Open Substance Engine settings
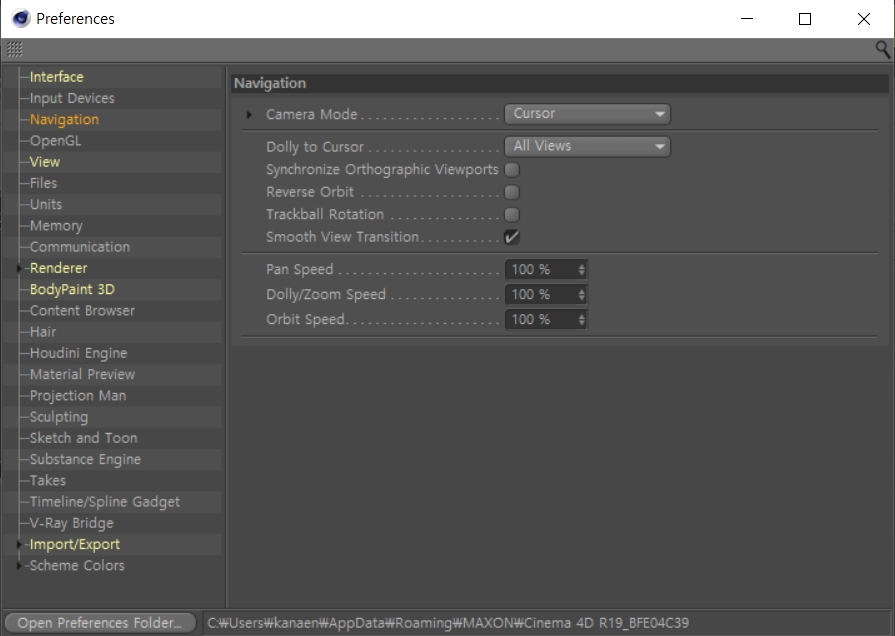 pyautogui.click(x=85, y=460)
